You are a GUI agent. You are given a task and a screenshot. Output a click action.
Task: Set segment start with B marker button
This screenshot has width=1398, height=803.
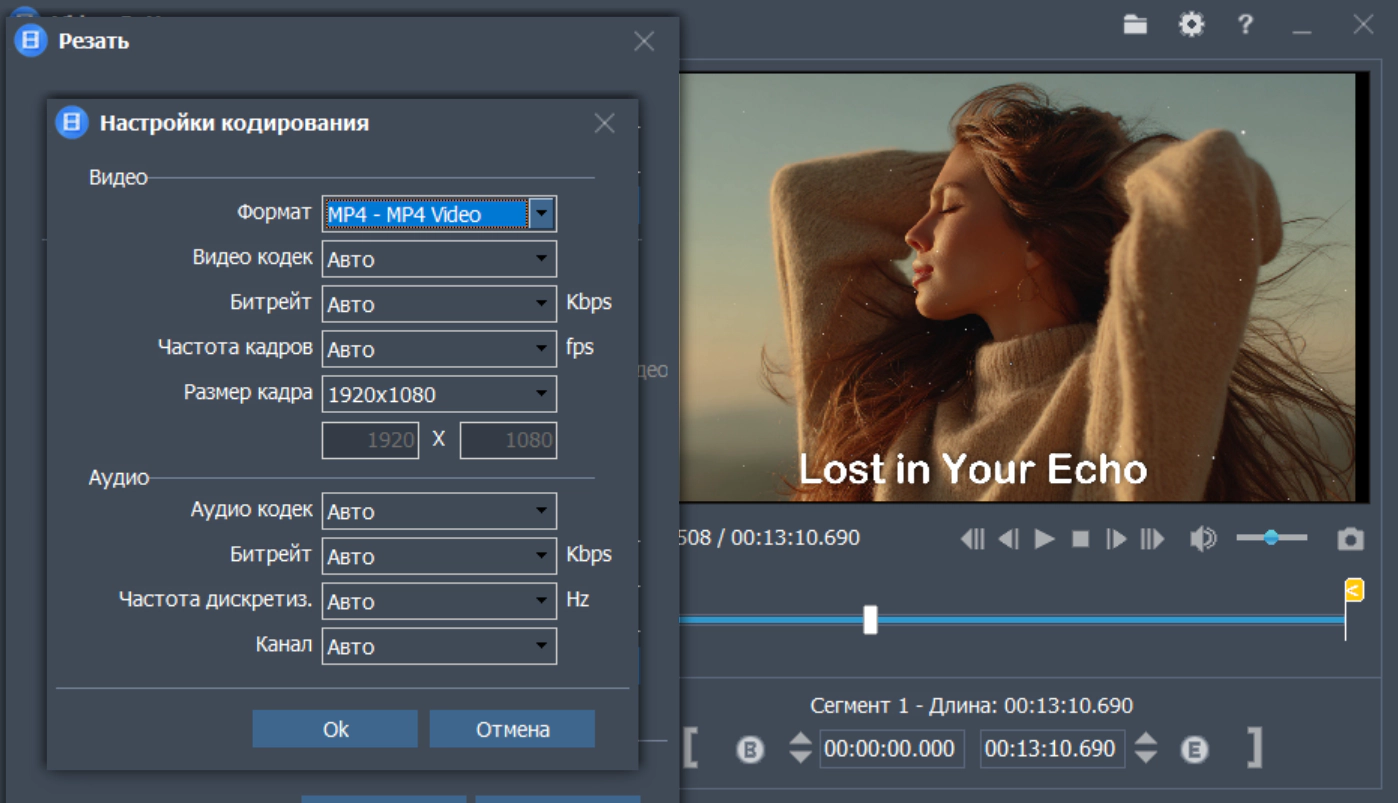pos(750,749)
